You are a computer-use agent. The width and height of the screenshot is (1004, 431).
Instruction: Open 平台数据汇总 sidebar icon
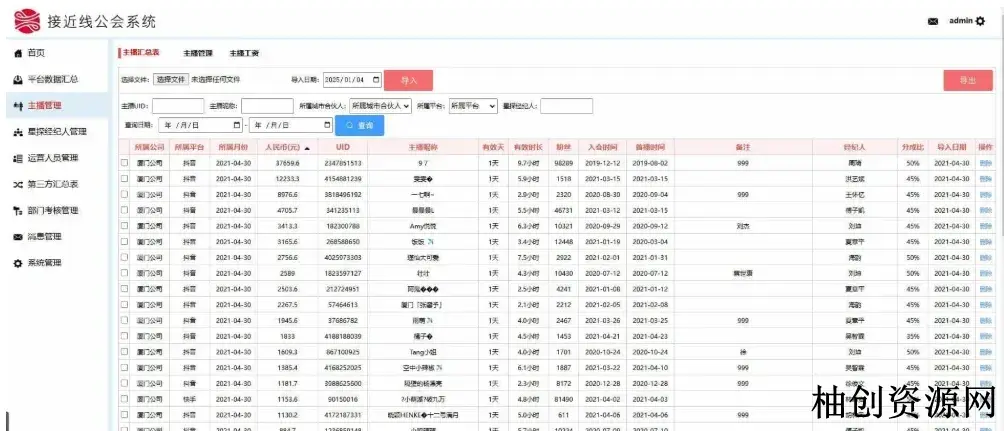[x=17, y=79]
